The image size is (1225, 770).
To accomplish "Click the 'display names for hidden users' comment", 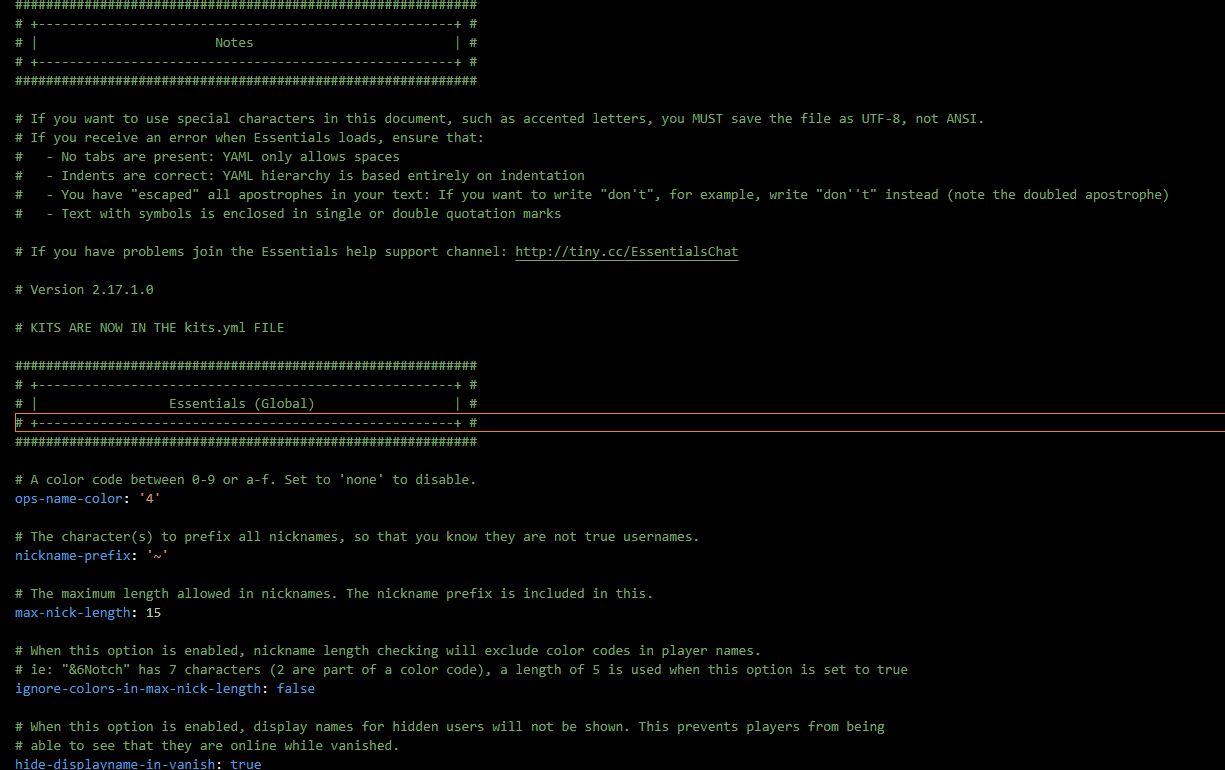I will click(x=450, y=727).
